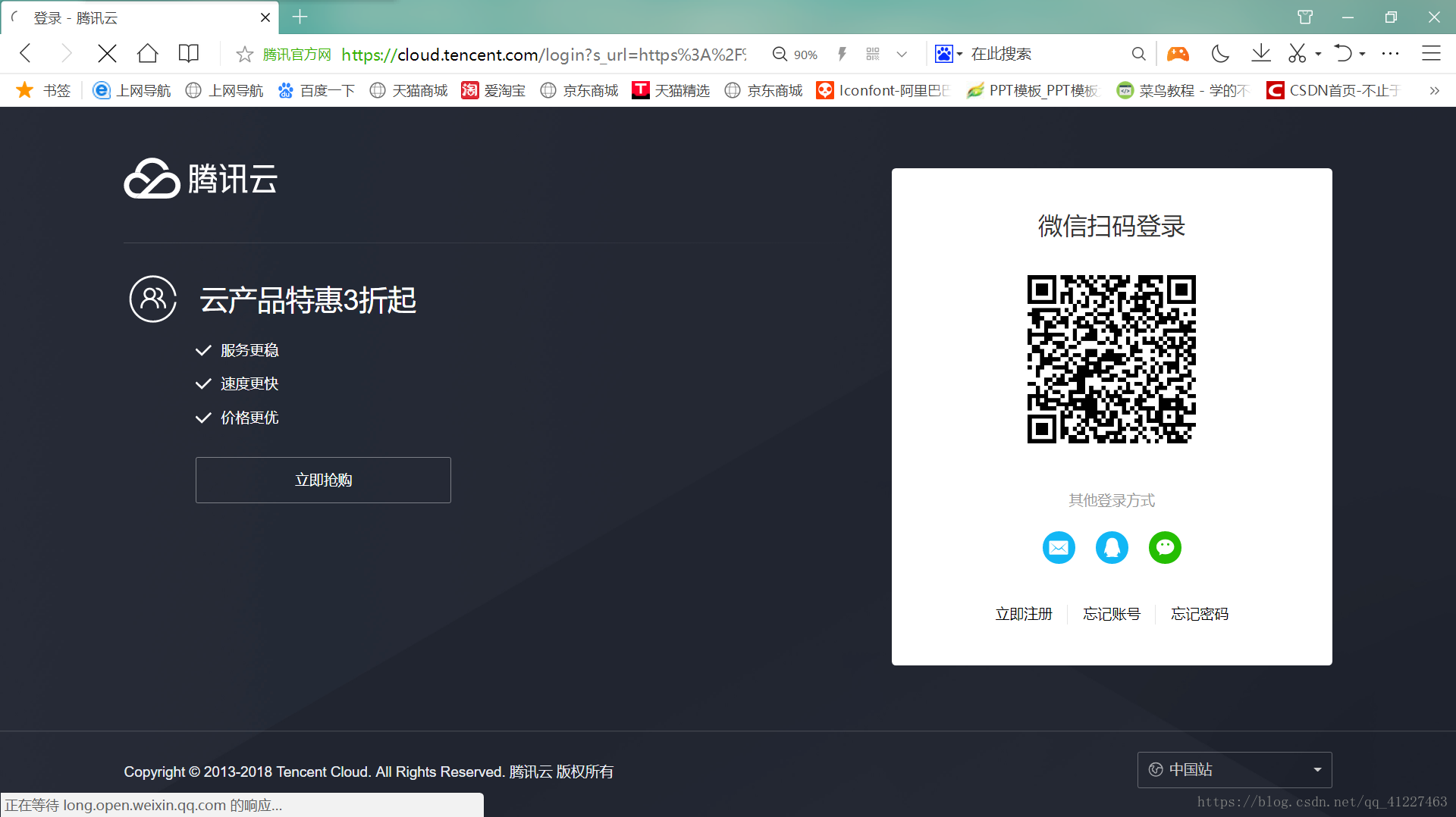Open the 天猫商城 bookmark
Screen dimensions: 1456x817
[409, 90]
